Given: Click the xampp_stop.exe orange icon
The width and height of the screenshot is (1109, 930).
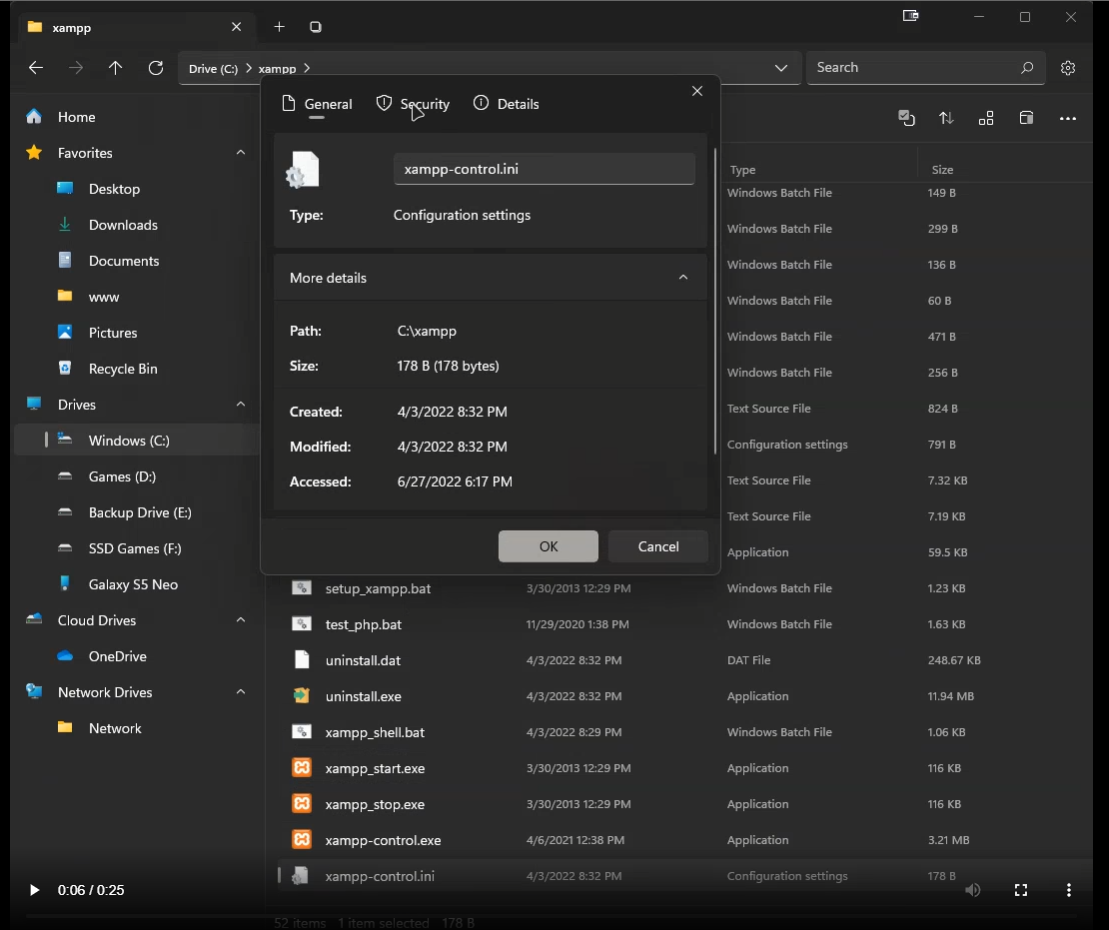Looking at the screenshot, I should point(302,803).
